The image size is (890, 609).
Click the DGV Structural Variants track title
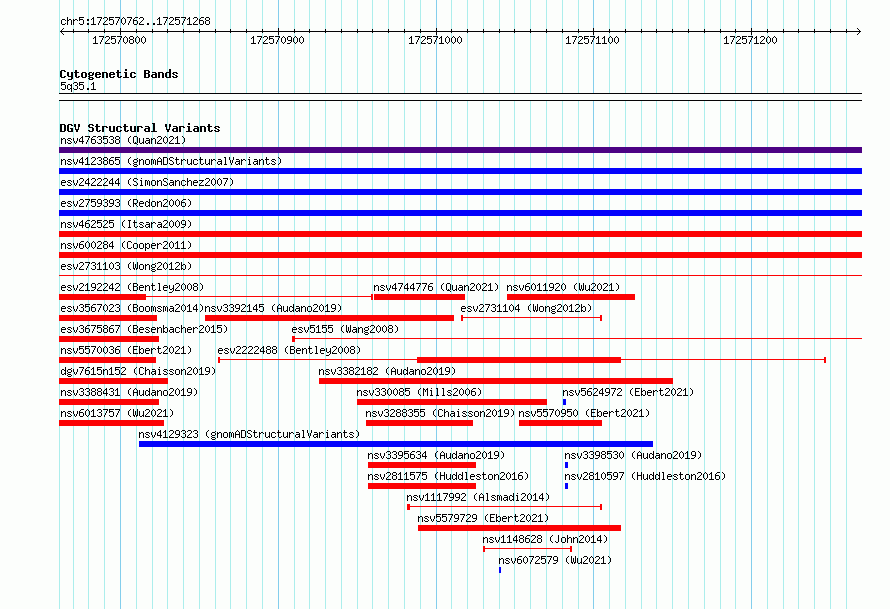140,128
